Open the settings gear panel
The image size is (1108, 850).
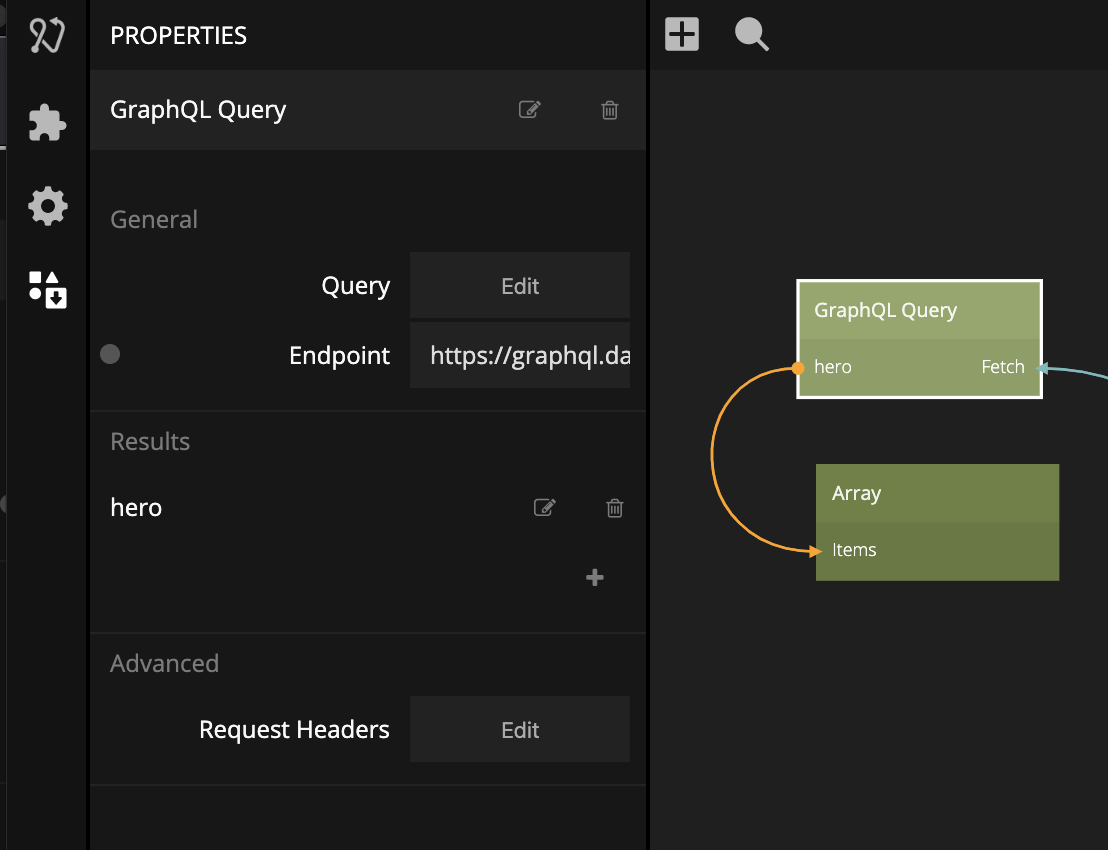click(x=47, y=207)
